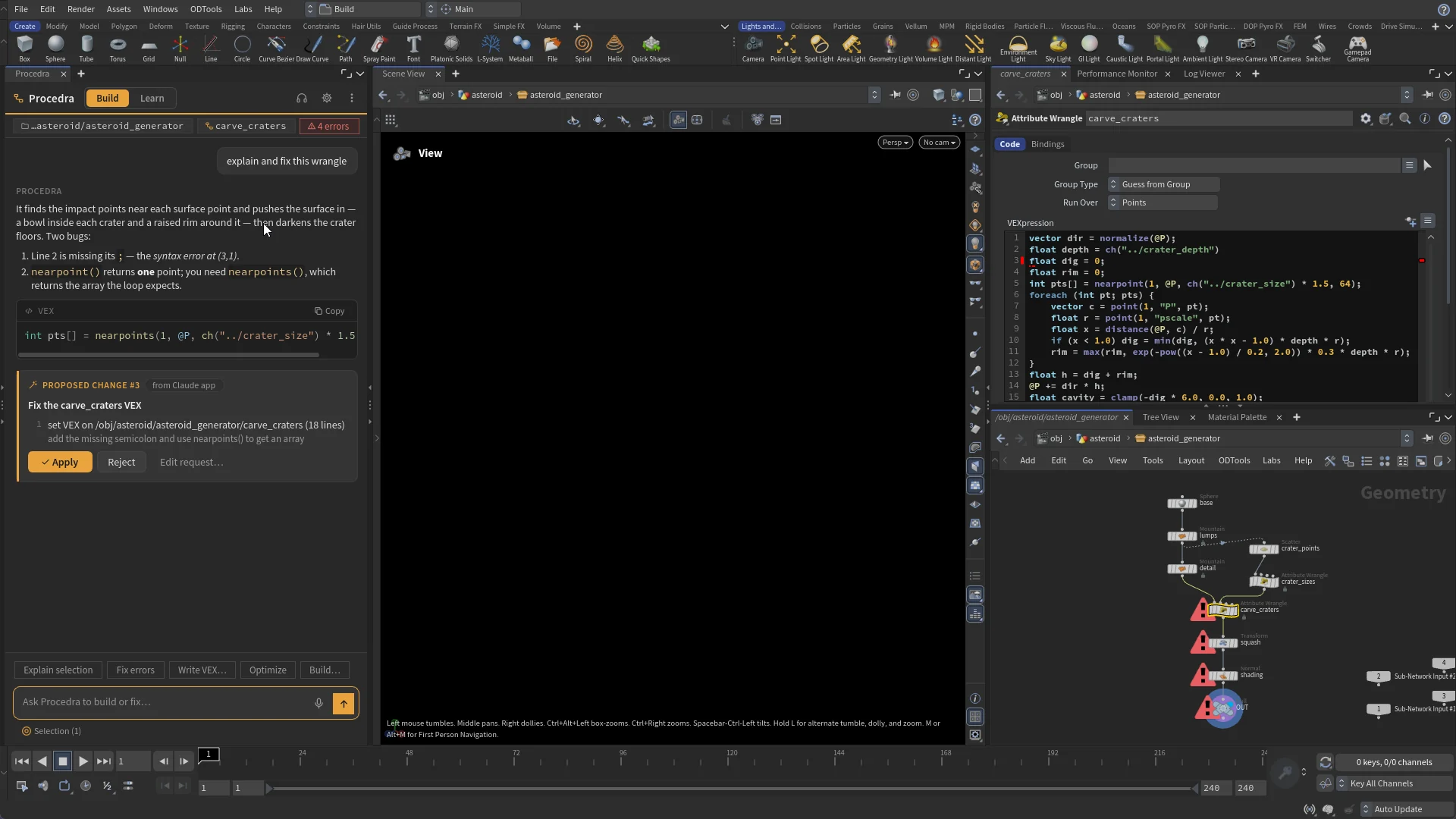Select the Sphere shelf tool
The width and height of the screenshot is (1456, 819).
click(55, 49)
